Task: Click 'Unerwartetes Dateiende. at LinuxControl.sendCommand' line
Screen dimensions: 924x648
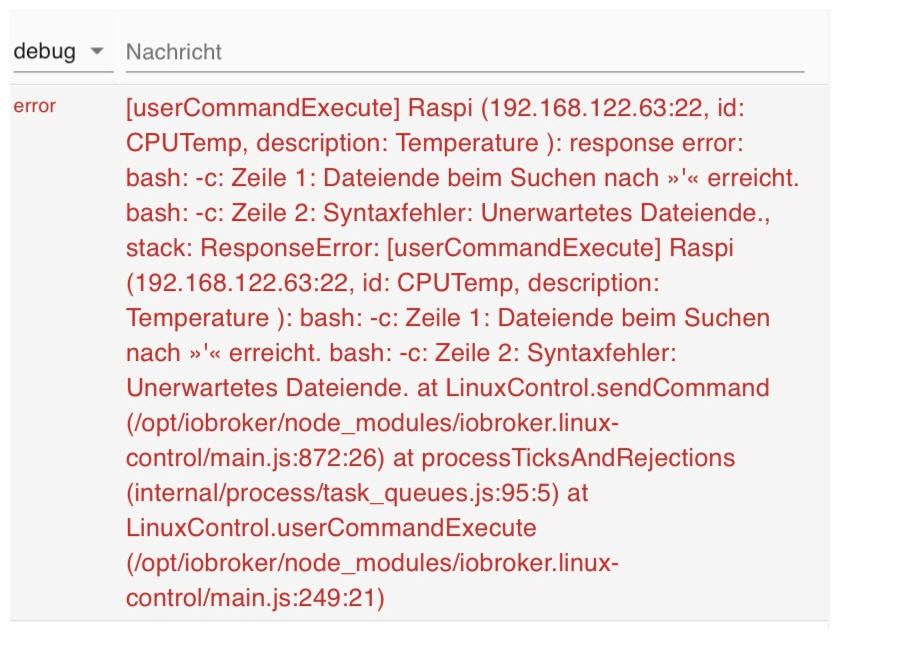Action: [447, 388]
